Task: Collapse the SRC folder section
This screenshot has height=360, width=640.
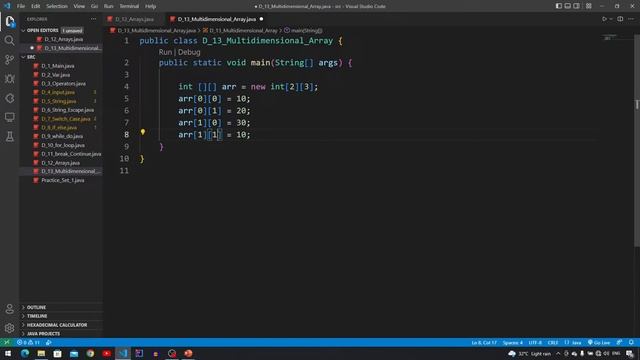Action: (61, 57)
